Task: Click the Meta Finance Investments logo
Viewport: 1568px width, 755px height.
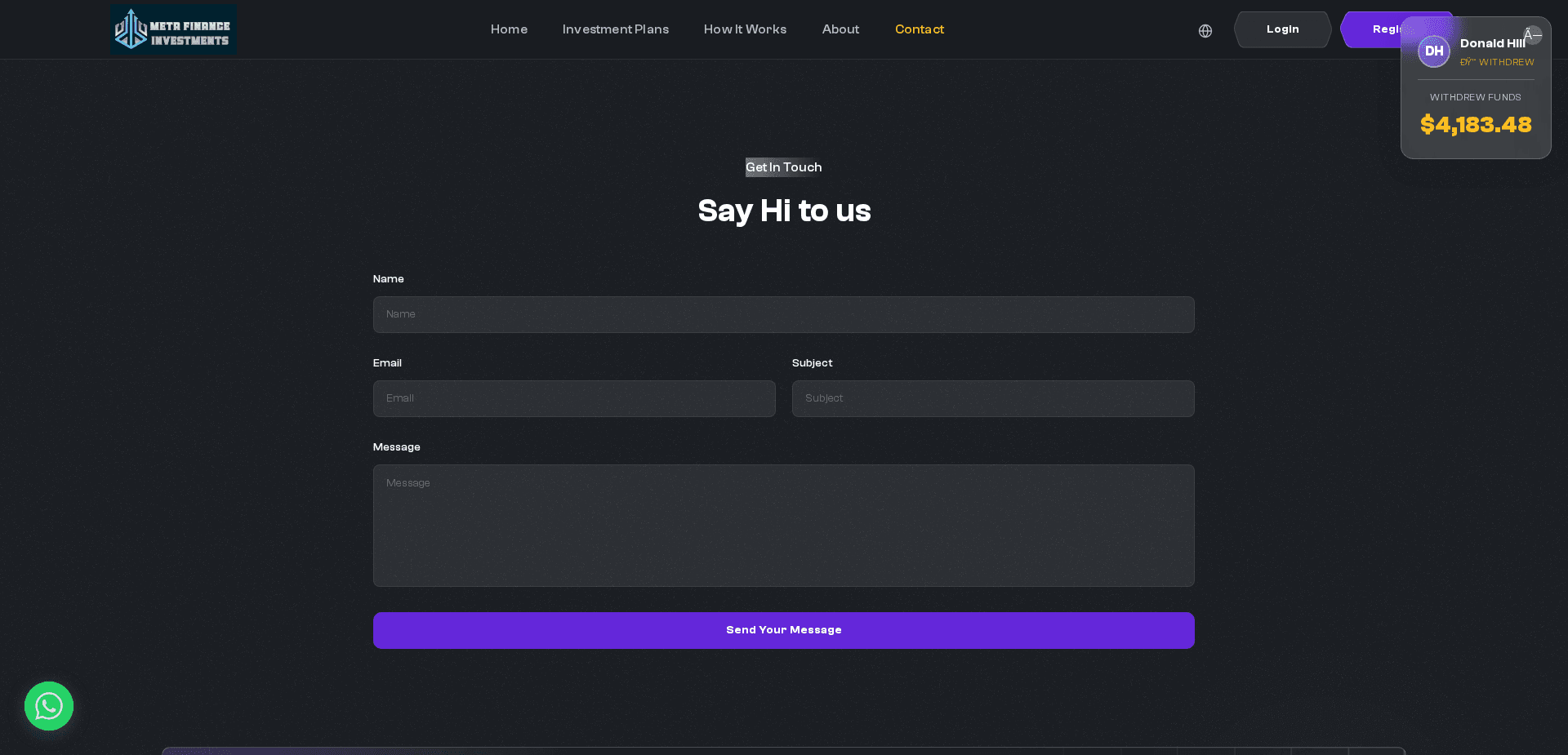Action: (x=173, y=29)
